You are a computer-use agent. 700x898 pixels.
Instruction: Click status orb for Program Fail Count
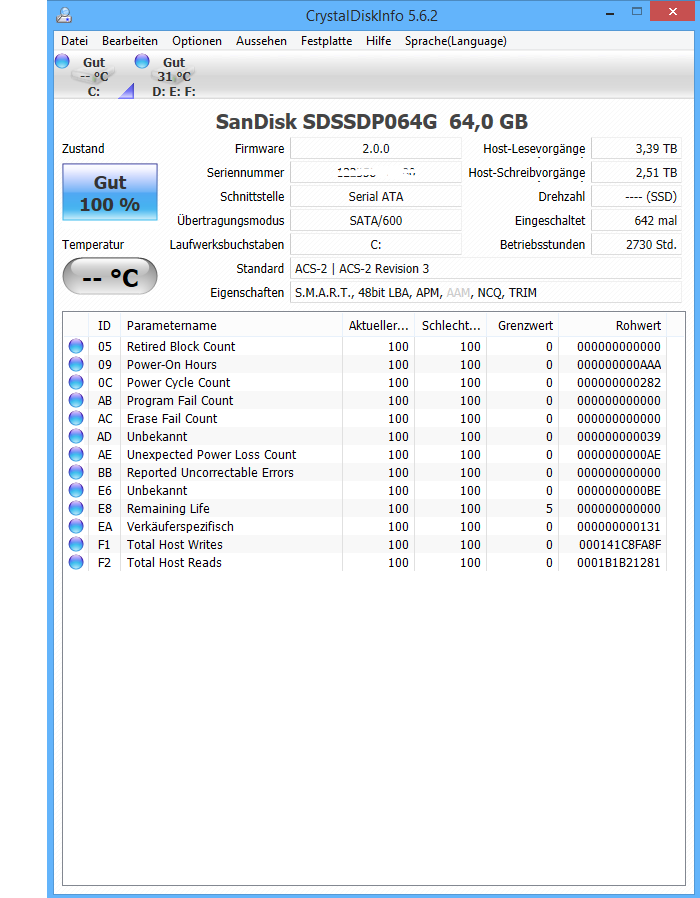76,400
